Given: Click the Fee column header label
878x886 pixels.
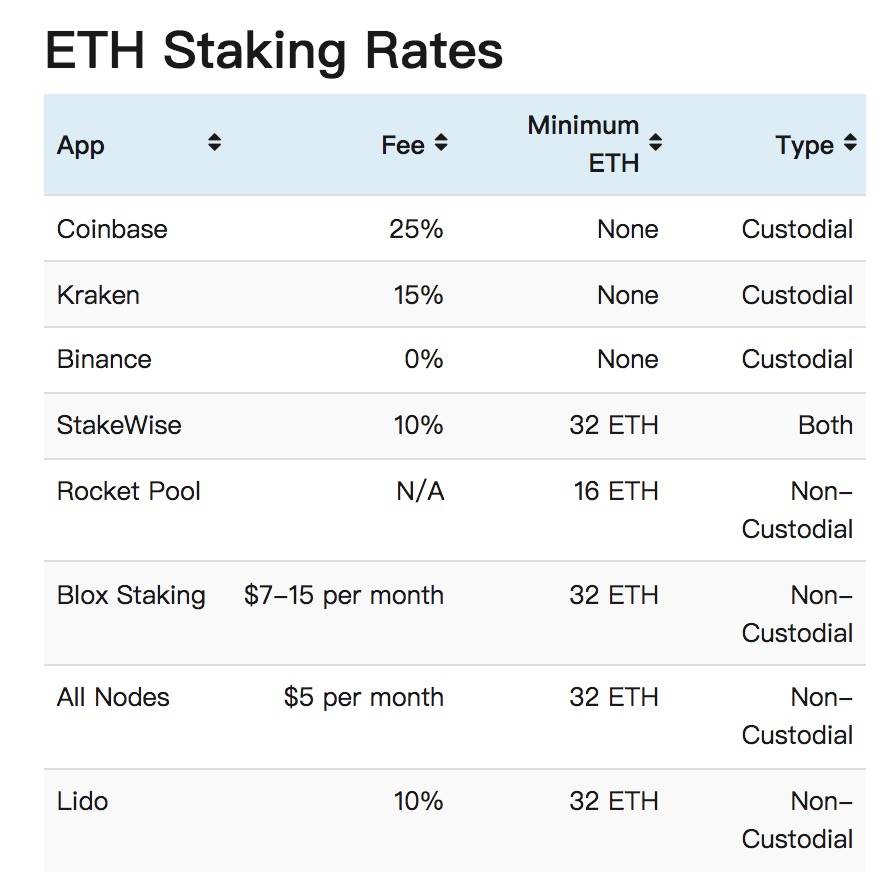Looking at the screenshot, I should (x=403, y=146).
